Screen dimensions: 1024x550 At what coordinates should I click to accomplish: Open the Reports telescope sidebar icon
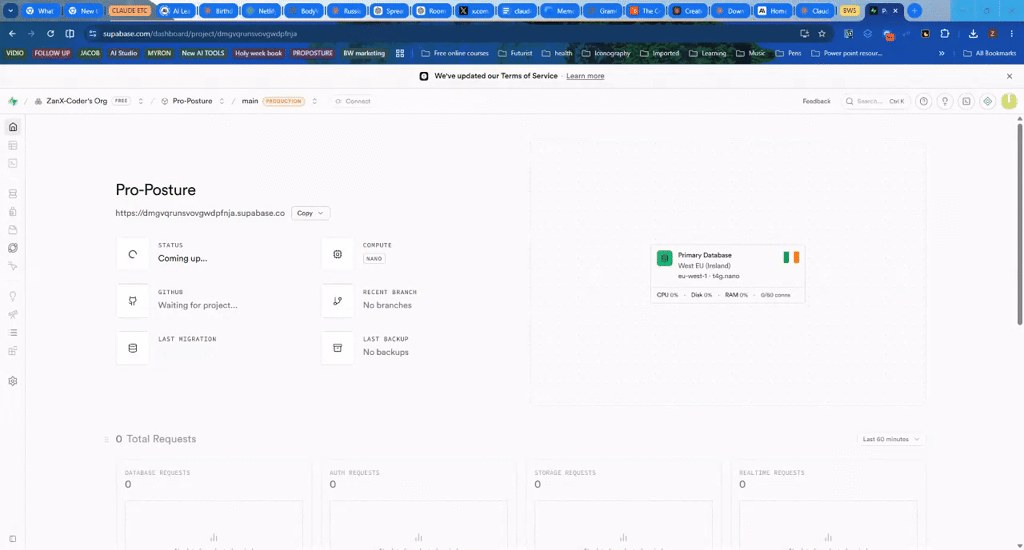click(x=12, y=314)
